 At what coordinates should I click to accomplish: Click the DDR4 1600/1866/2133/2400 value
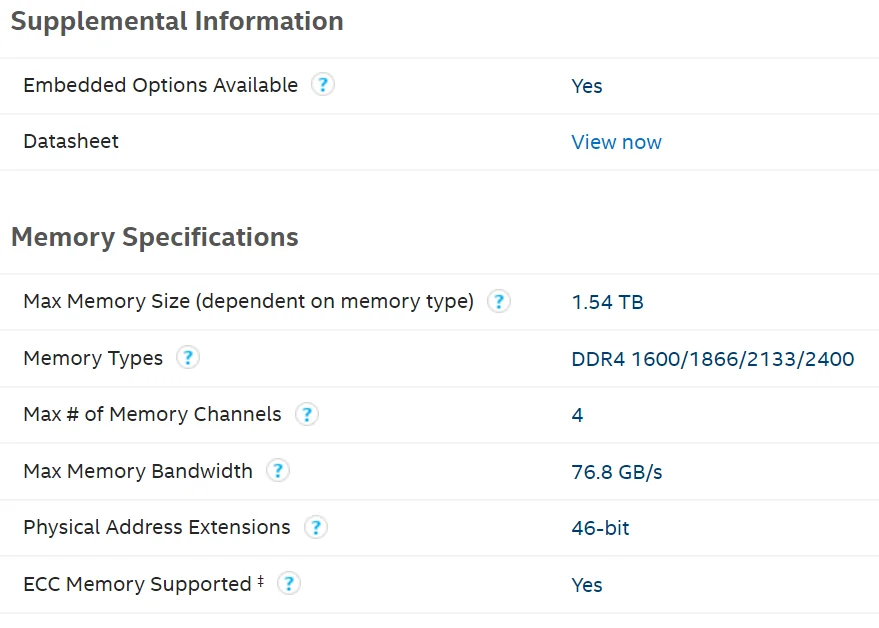coord(712,359)
